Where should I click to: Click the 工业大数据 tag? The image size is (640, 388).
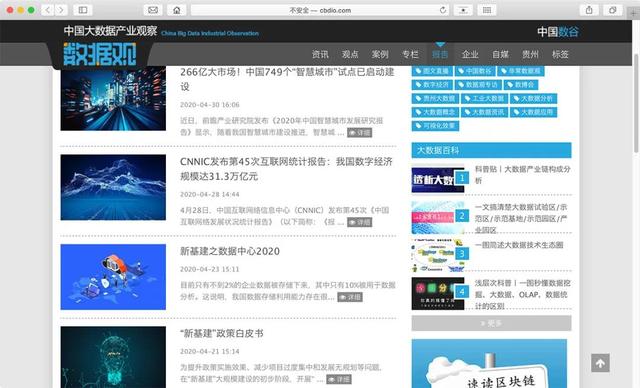click(x=484, y=98)
